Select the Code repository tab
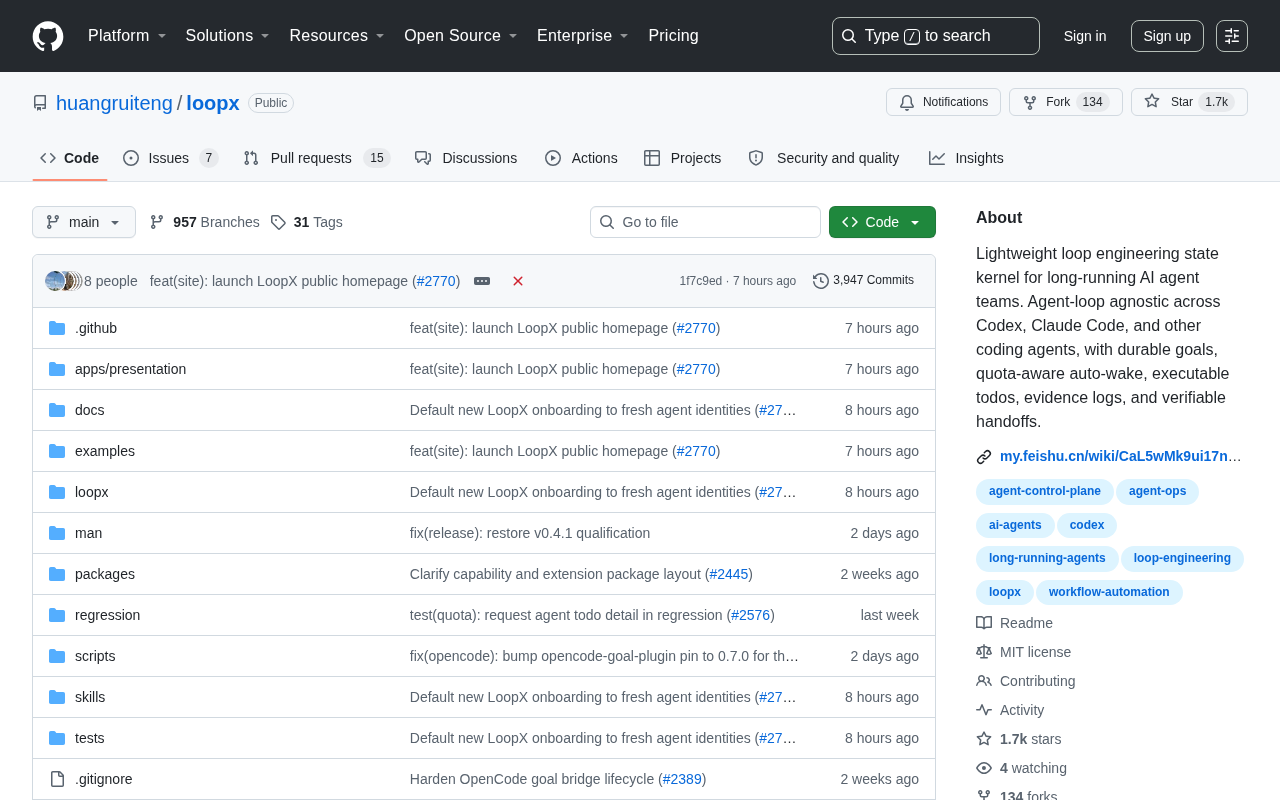Viewport: 1280px width, 800px height. (70, 158)
